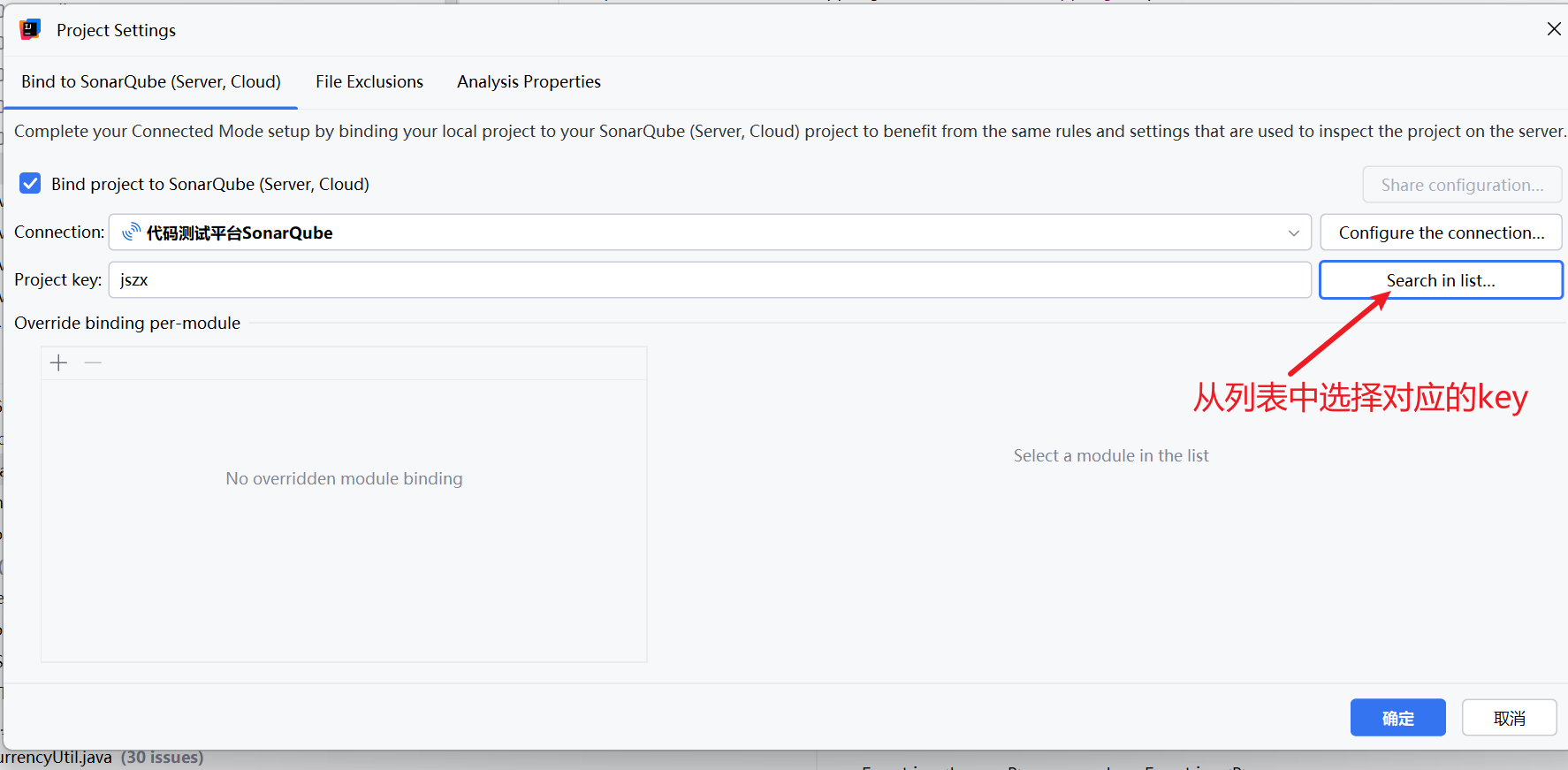This screenshot has height=770, width=1568.
Task: Confirm settings with the 确定 button
Action: tap(1397, 718)
